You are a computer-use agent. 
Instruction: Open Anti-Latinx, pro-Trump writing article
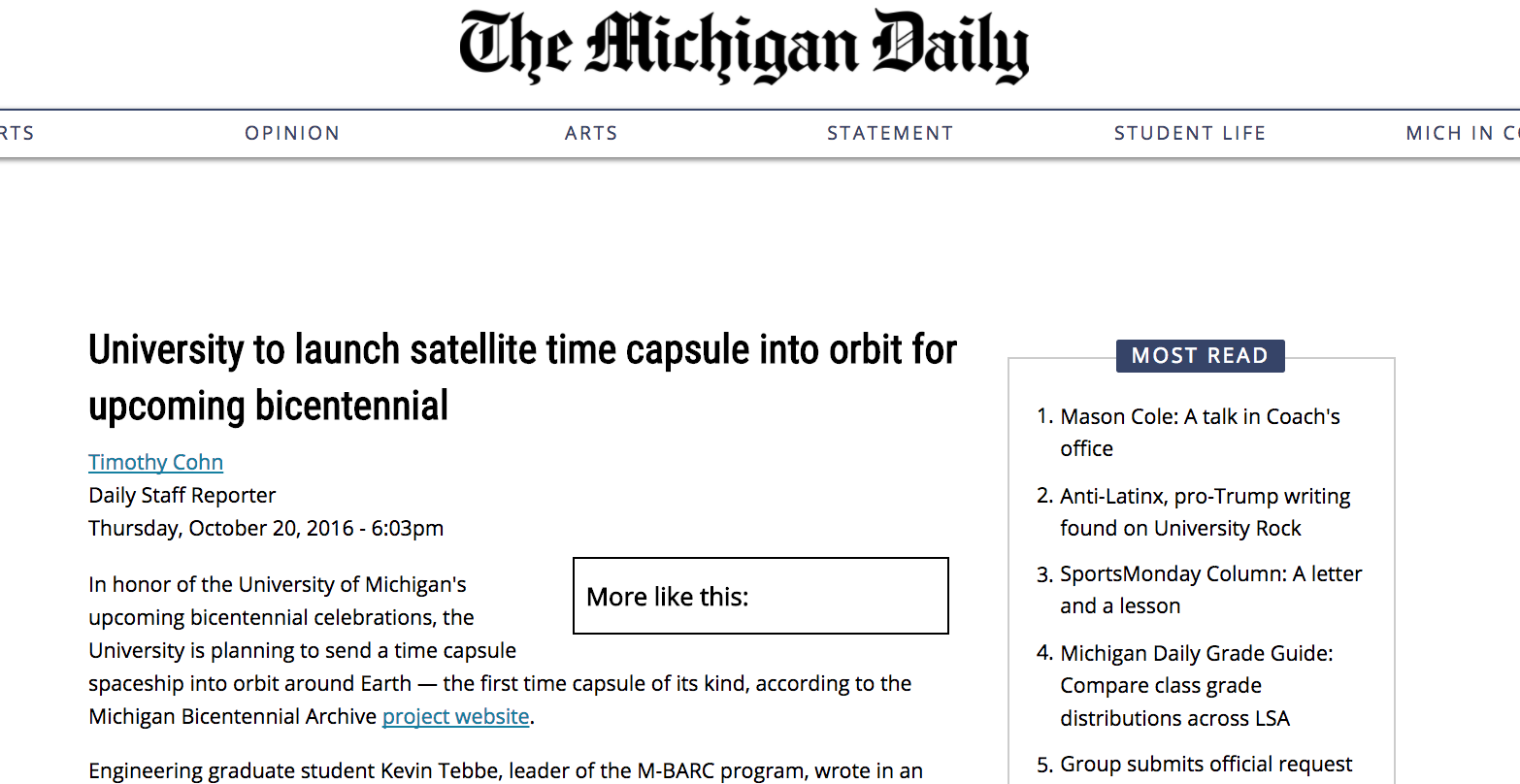(x=1205, y=511)
